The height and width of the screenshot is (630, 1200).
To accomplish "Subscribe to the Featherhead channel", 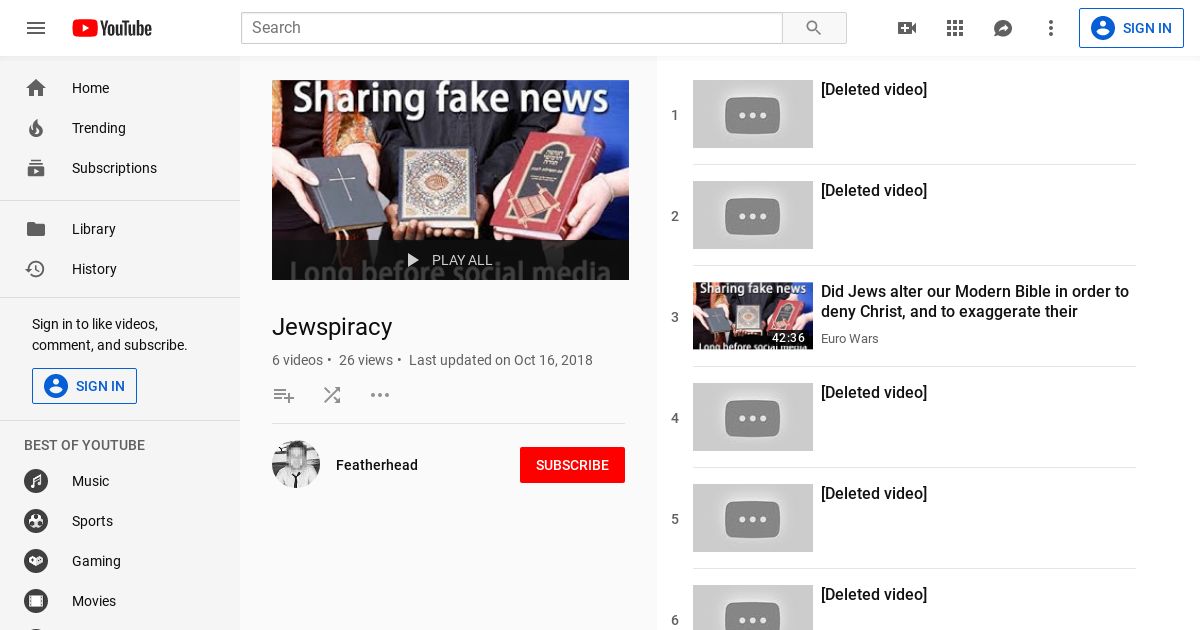I will [x=572, y=465].
